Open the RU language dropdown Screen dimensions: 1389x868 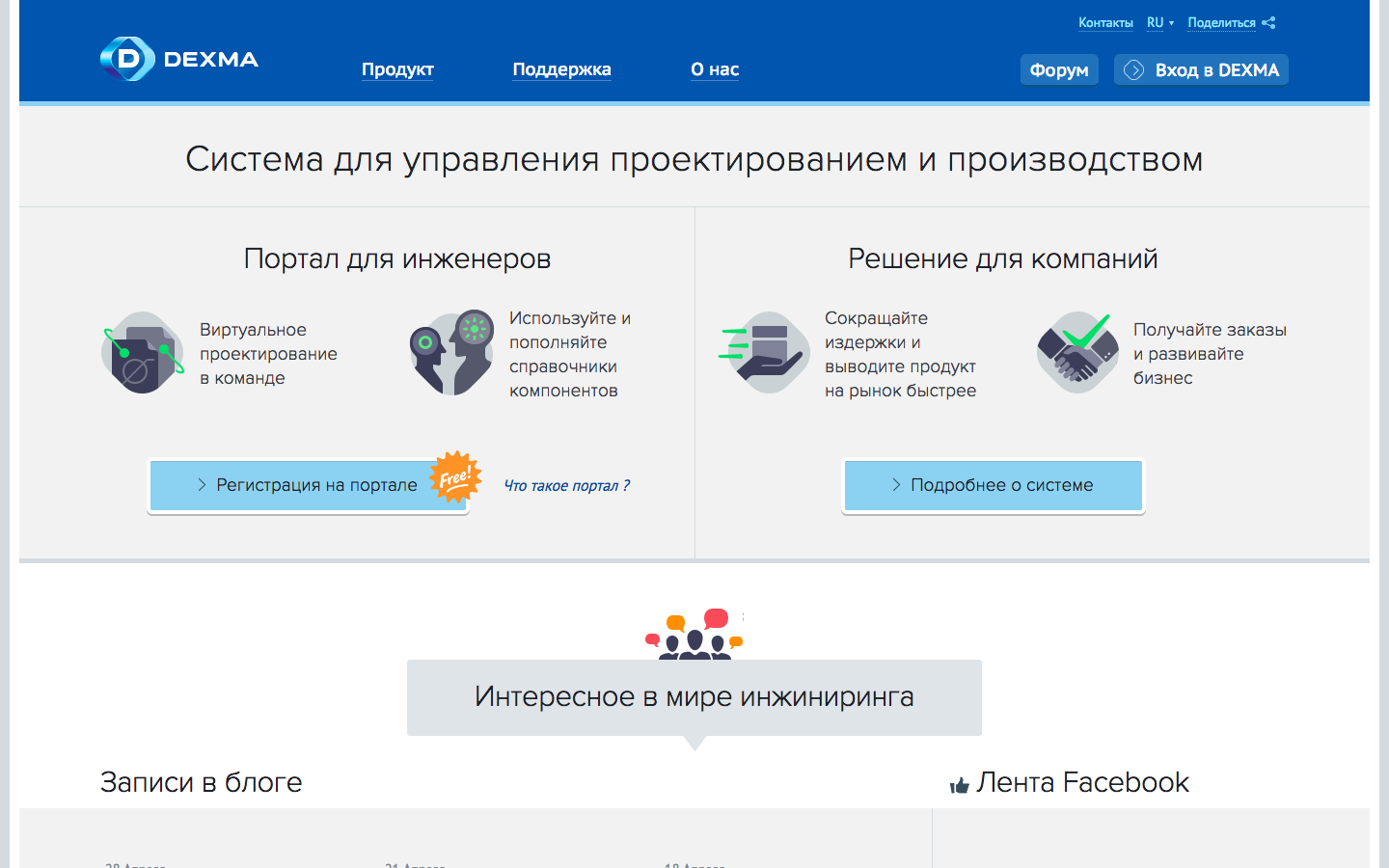tap(1159, 22)
